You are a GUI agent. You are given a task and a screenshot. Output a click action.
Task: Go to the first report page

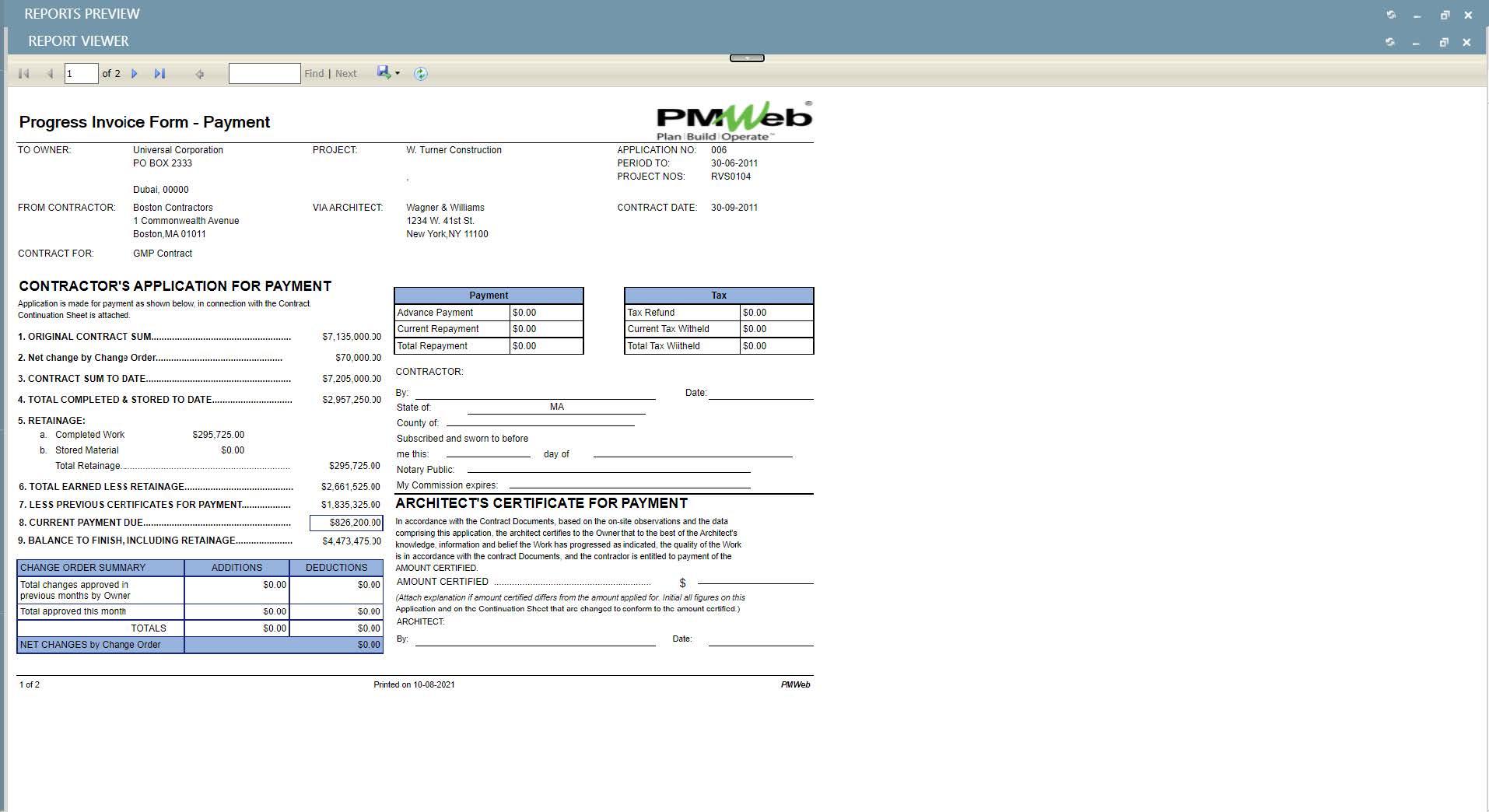click(24, 74)
